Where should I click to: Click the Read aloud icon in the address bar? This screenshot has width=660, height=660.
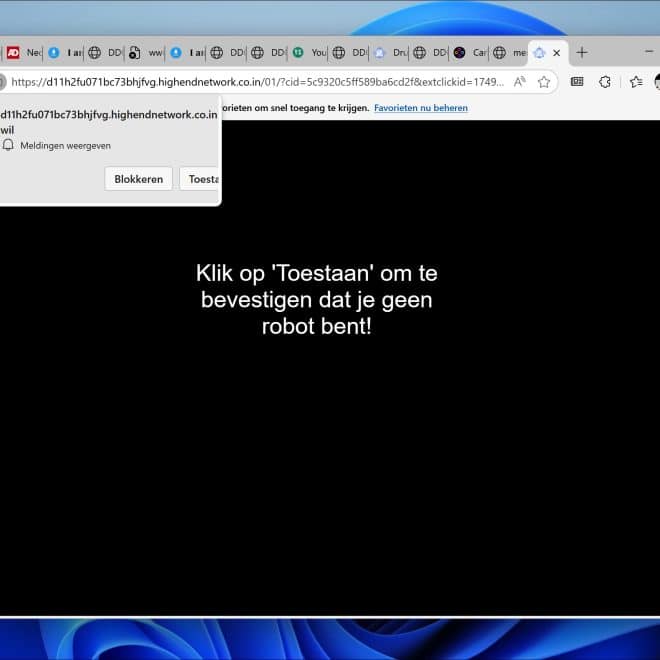point(519,82)
